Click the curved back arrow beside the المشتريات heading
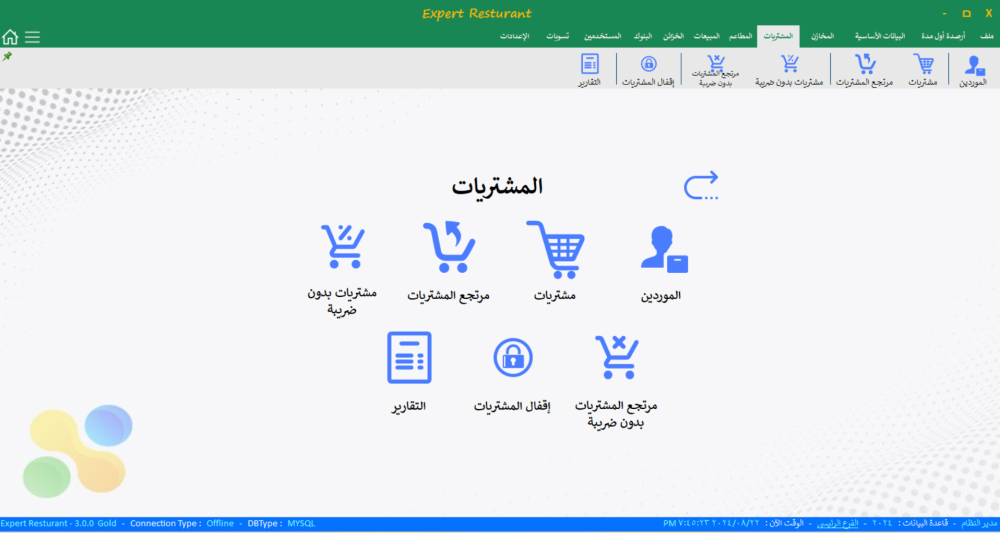 pos(701,186)
